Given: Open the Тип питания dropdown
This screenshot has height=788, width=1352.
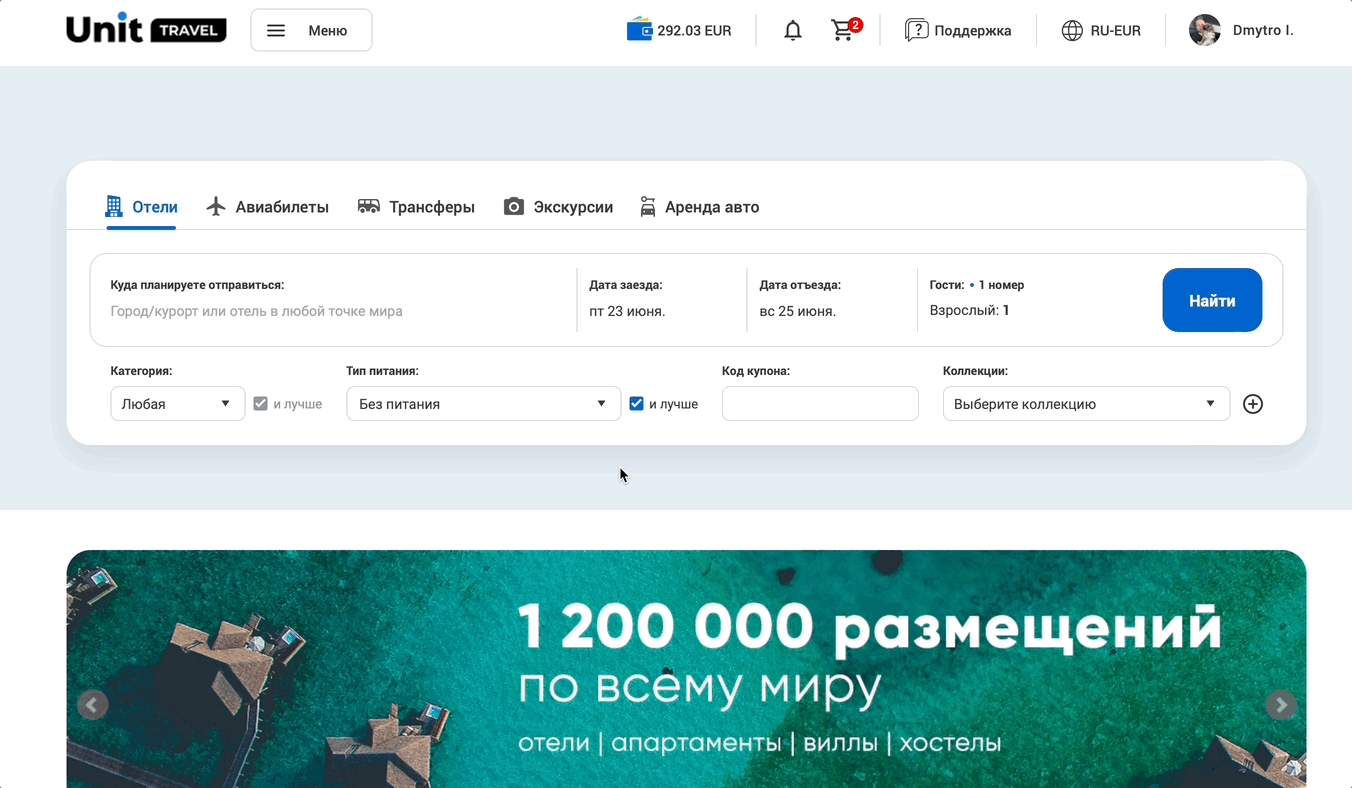Looking at the screenshot, I should click(483, 404).
